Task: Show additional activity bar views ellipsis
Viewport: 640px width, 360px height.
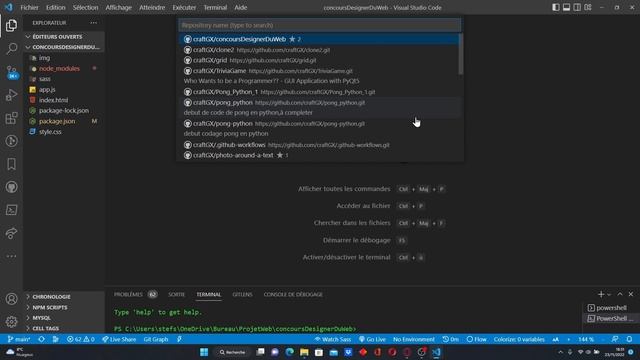Action: click(x=11, y=256)
